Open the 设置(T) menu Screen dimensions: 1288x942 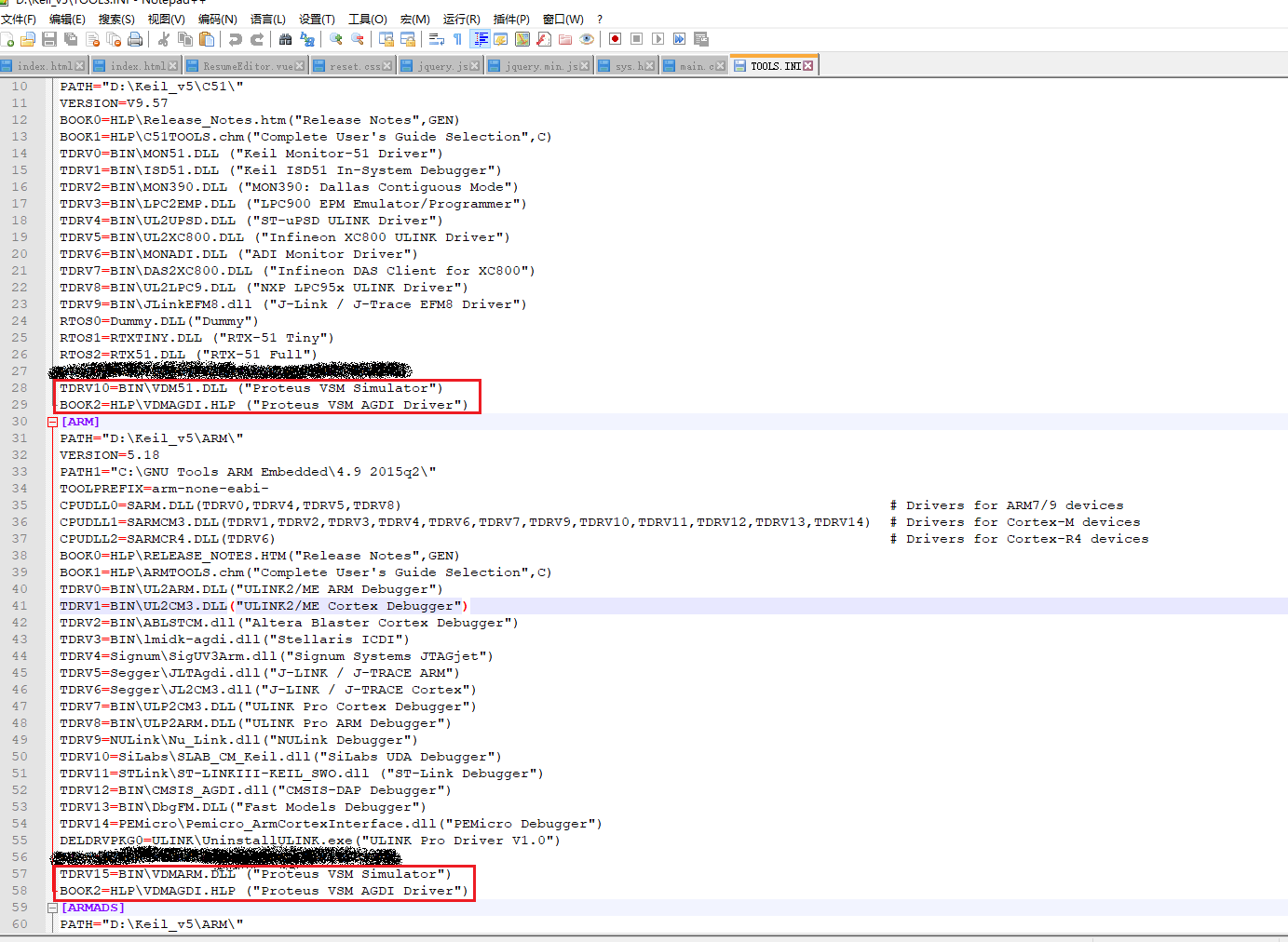317,19
